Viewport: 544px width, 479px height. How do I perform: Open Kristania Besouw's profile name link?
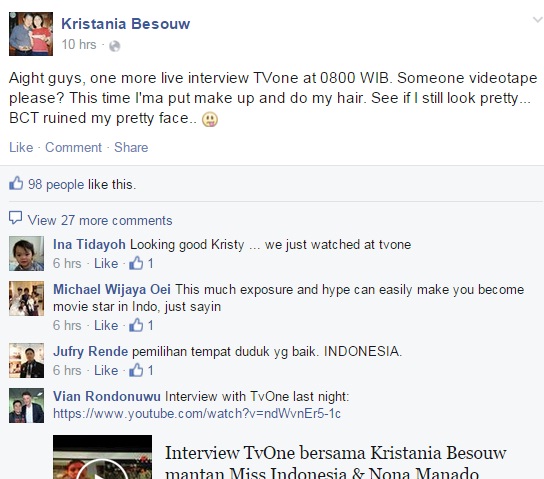(126, 24)
